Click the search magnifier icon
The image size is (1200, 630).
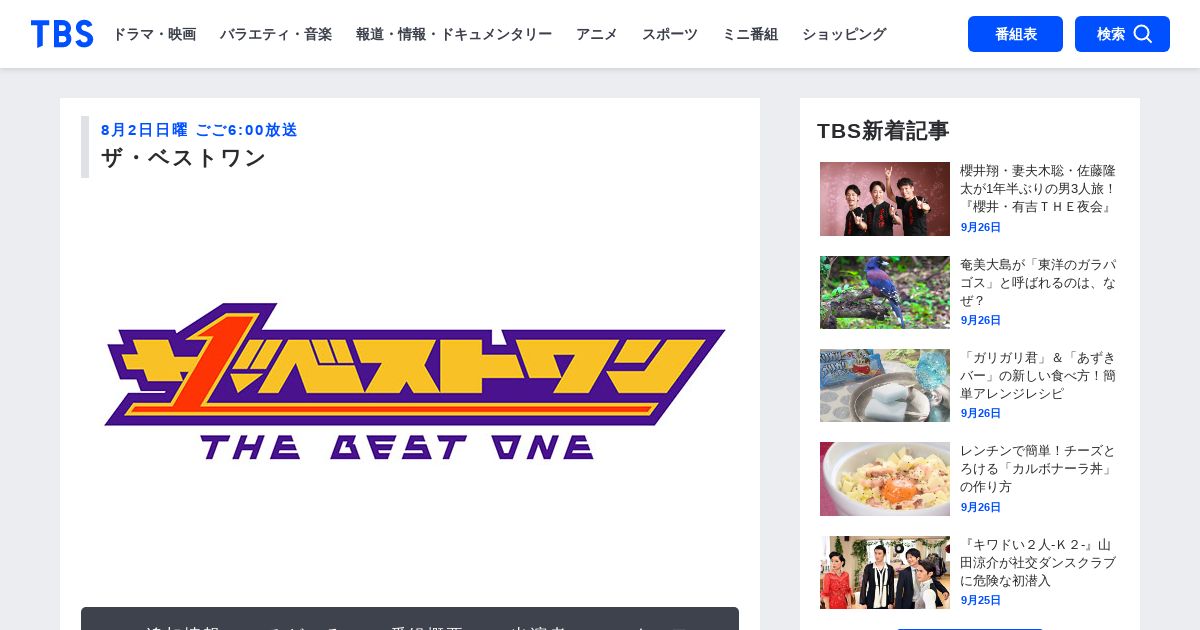point(1142,34)
